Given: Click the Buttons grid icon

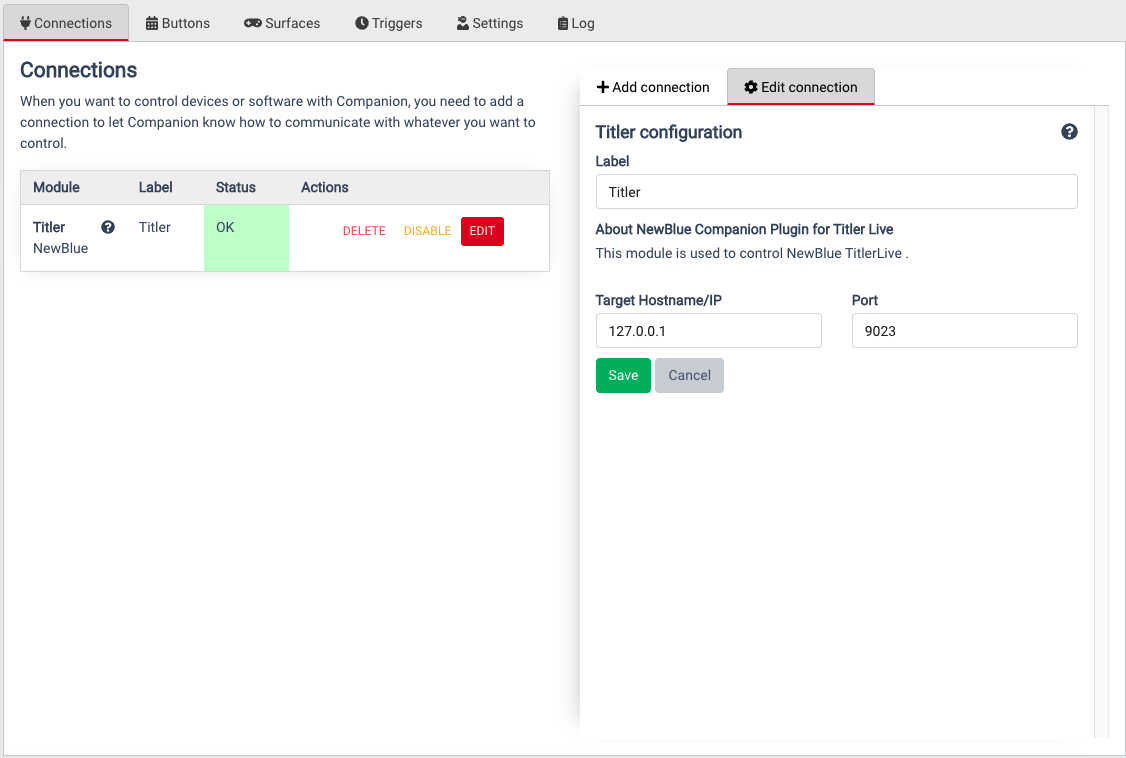Looking at the screenshot, I should [x=149, y=22].
